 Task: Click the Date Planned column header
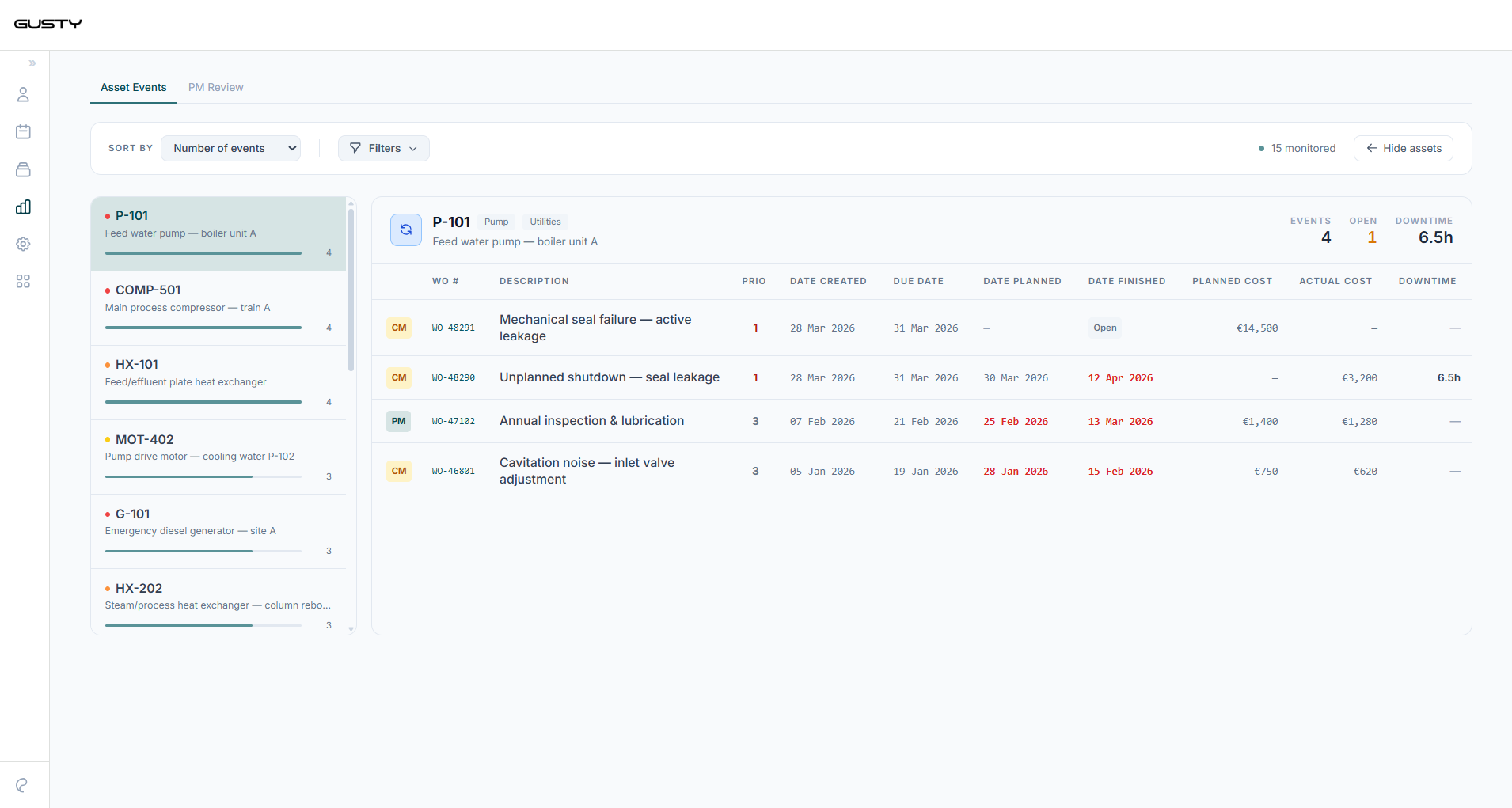[x=1022, y=281]
